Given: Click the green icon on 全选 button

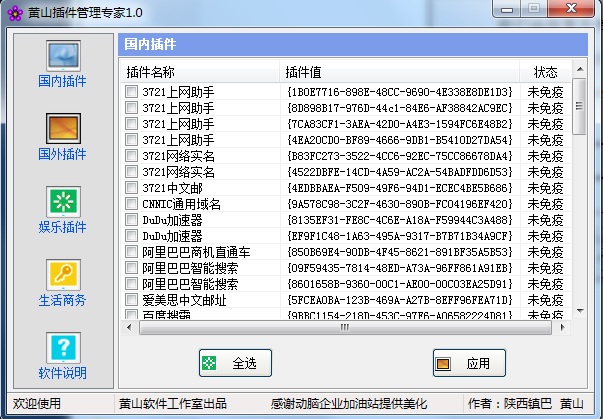Looking at the screenshot, I should click(208, 363).
